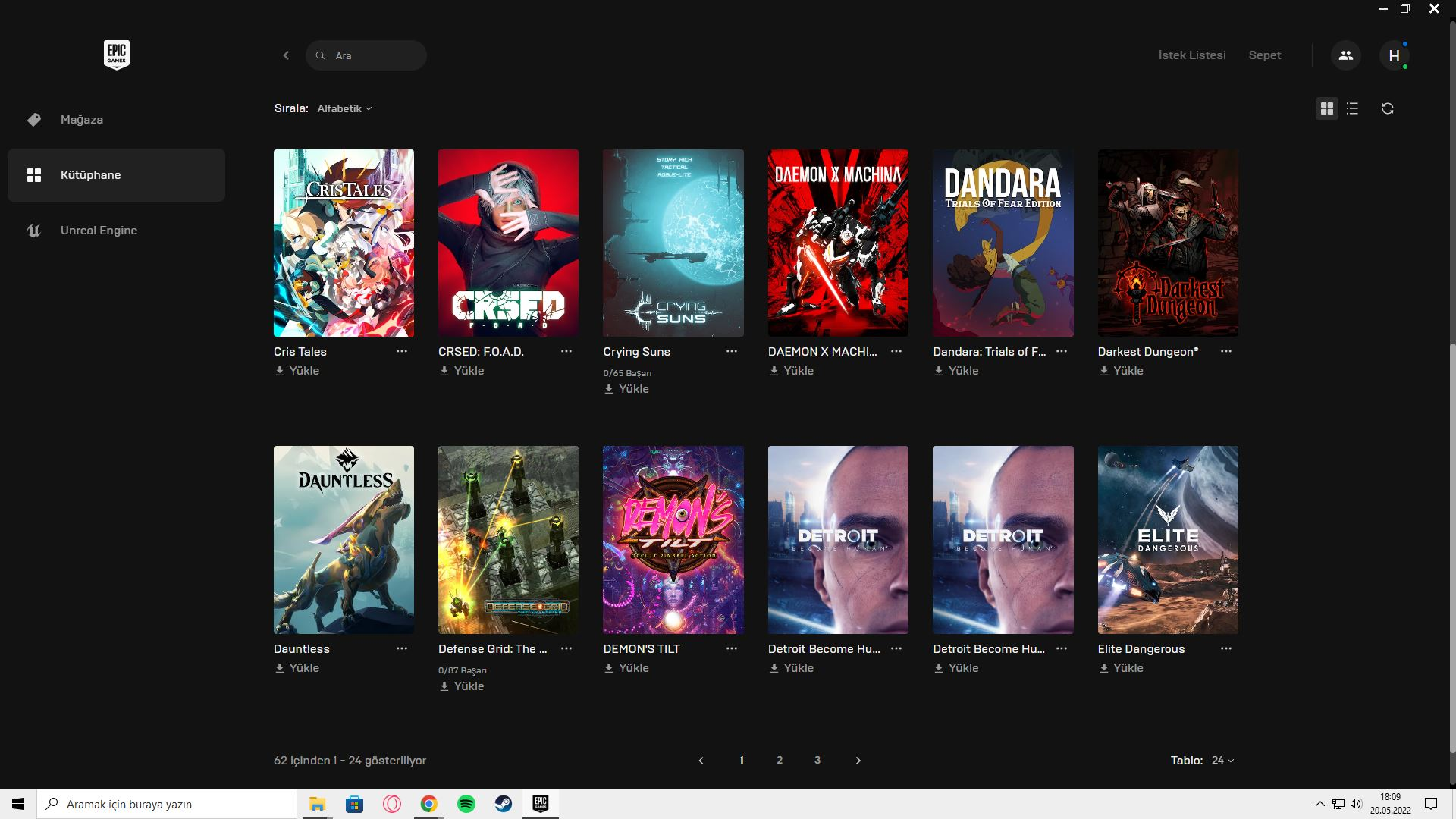Install CRSED: F.O.A.D. via Yükle
Image resolution: width=1456 pixels, height=819 pixels.
click(x=461, y=371)
